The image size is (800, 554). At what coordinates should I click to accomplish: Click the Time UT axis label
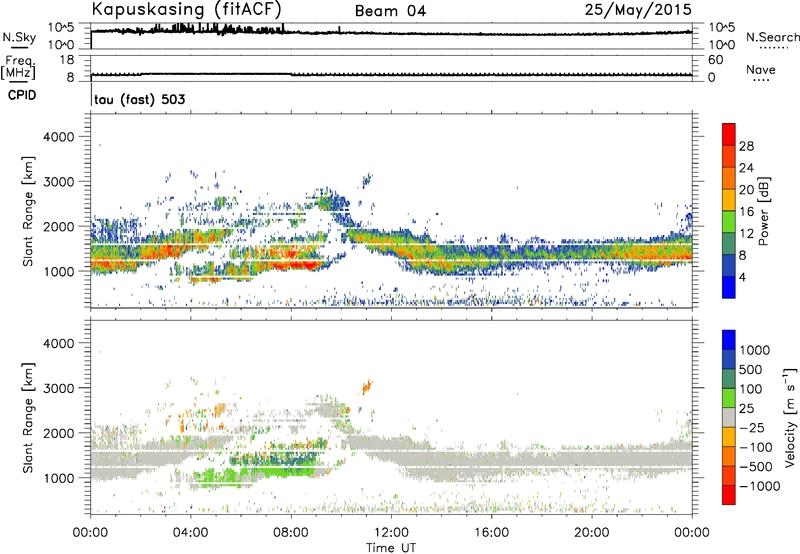coord(390,548)
